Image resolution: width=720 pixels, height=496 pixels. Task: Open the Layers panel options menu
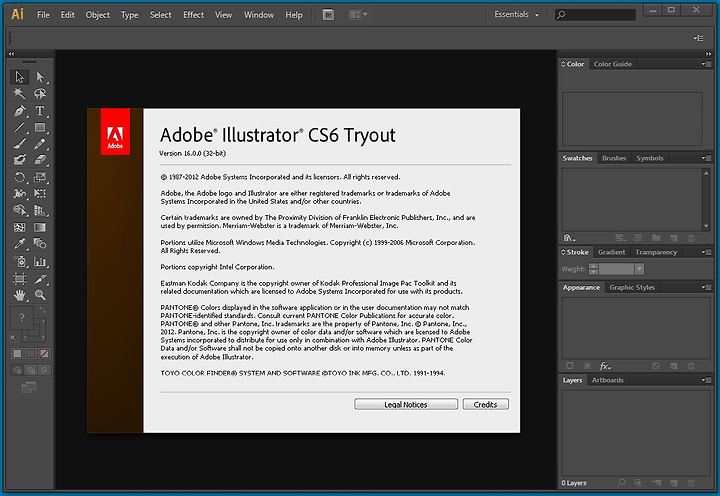pos(706,380)
